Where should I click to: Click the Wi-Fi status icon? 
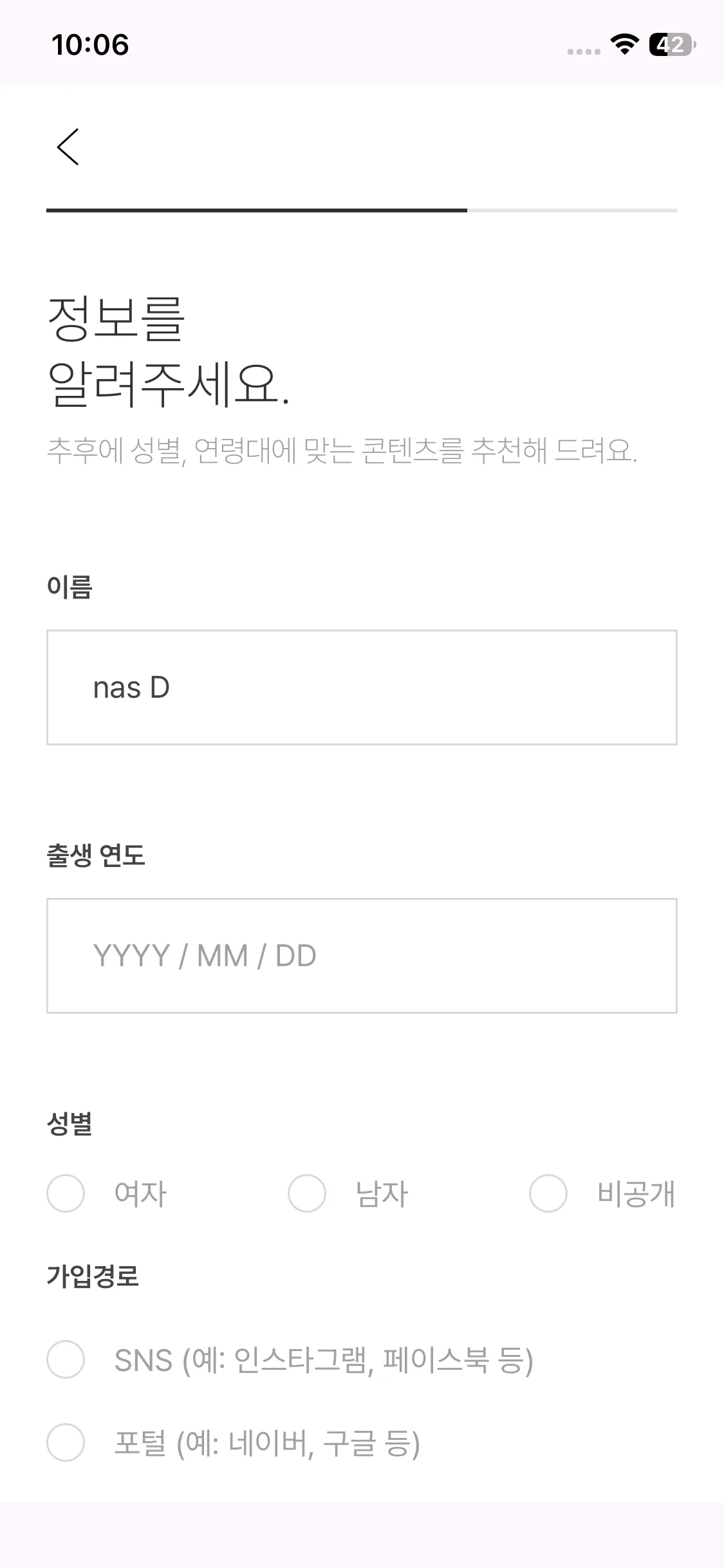point(624,44)
